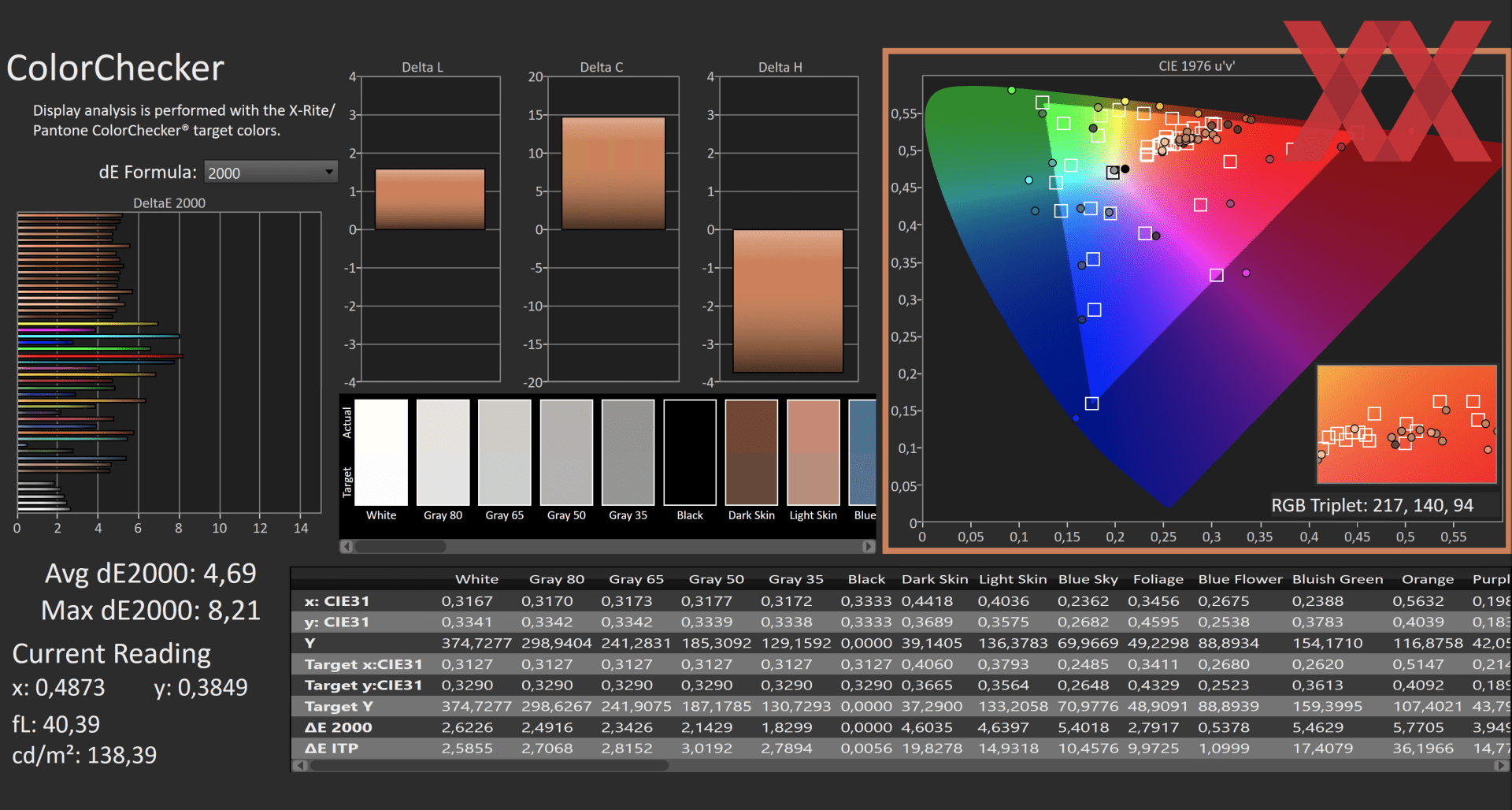Click the Dark Skin swatch
1512x810 pixels.
click(x=751, y=452)
